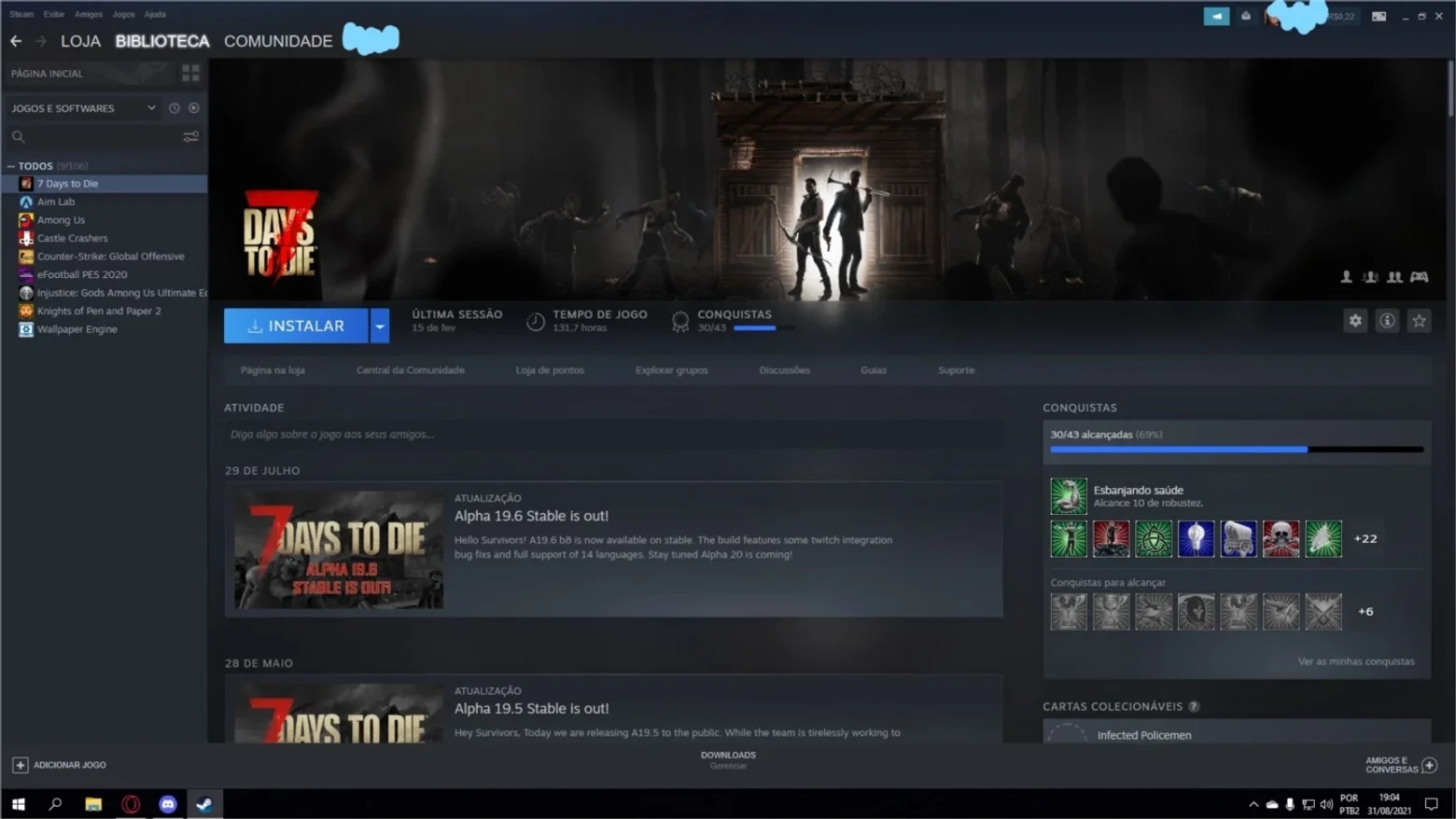
Task: Switch library to grid view icon
Action: (x=190, y=73)
